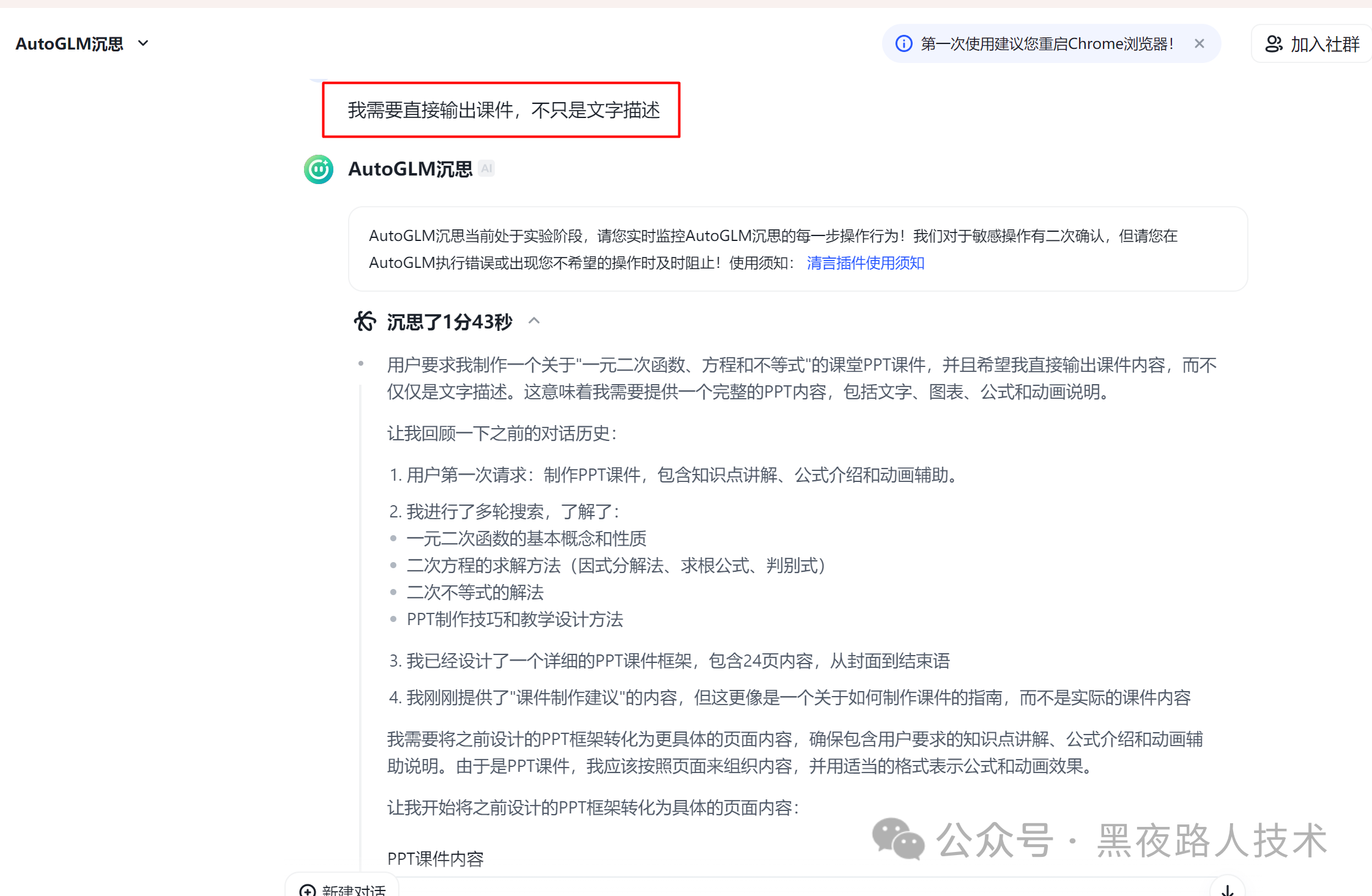Dismiss the Chrome restart notification banner
Image resolution: width=1372 pixels, height=896 pixels.
[1199, 43]
